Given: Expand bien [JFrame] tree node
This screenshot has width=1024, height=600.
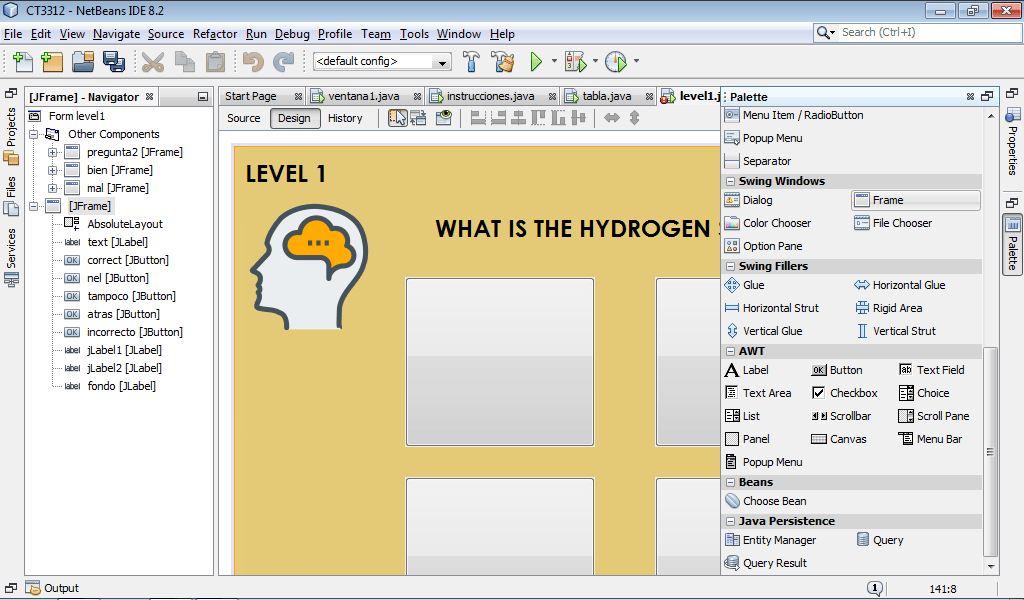Looking at the screenshot, I should pyautogui.click(x=52, y=170).
